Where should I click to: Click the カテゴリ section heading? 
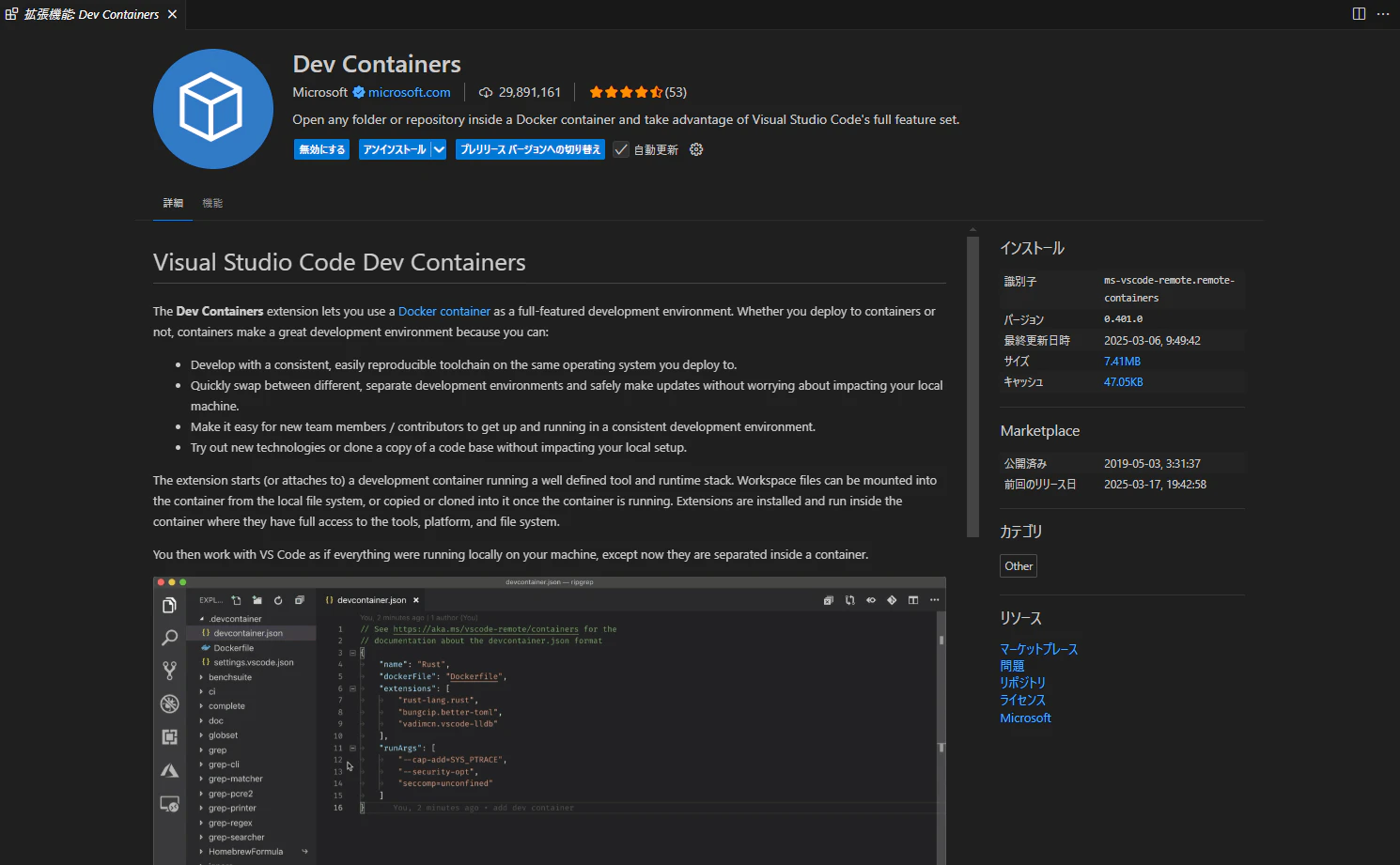pos(1021,532)
